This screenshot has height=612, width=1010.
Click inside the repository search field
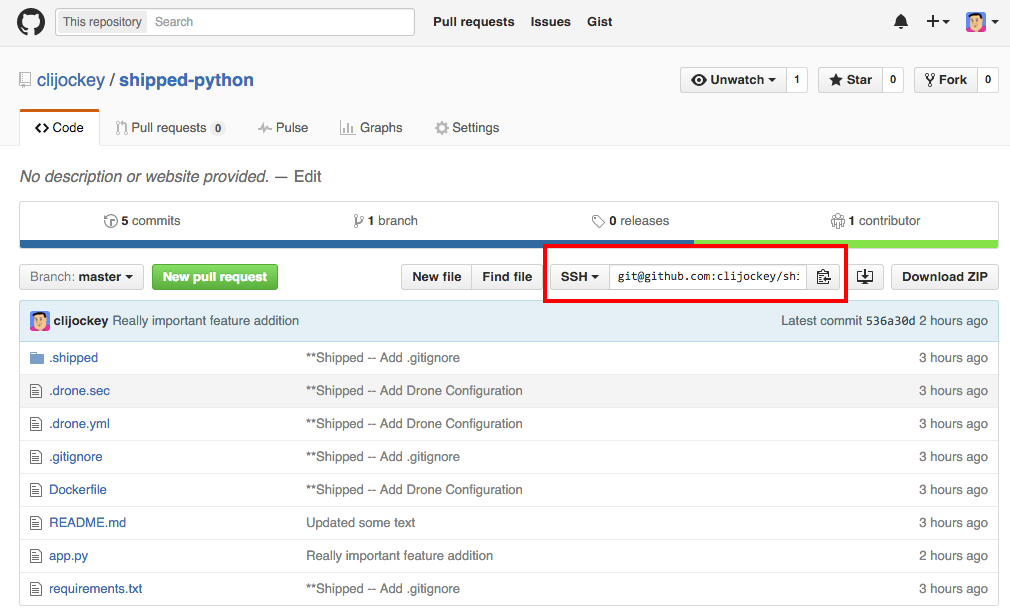(280, 21)
